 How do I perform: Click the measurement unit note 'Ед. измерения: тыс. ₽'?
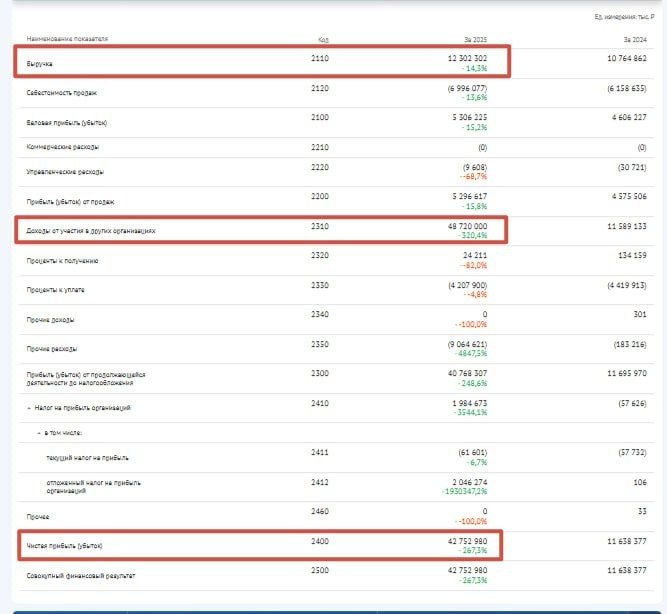pyautogui.click(x=624, y=17)
